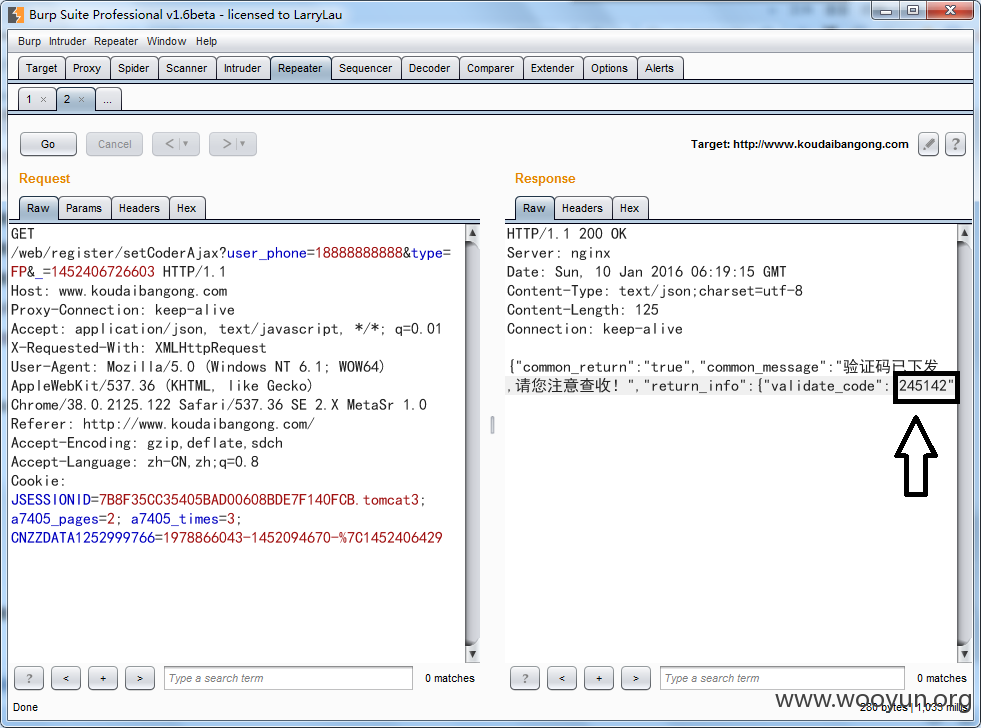Click the request search help question button
This screenshot has width=981, height=728.
point(29,678)
